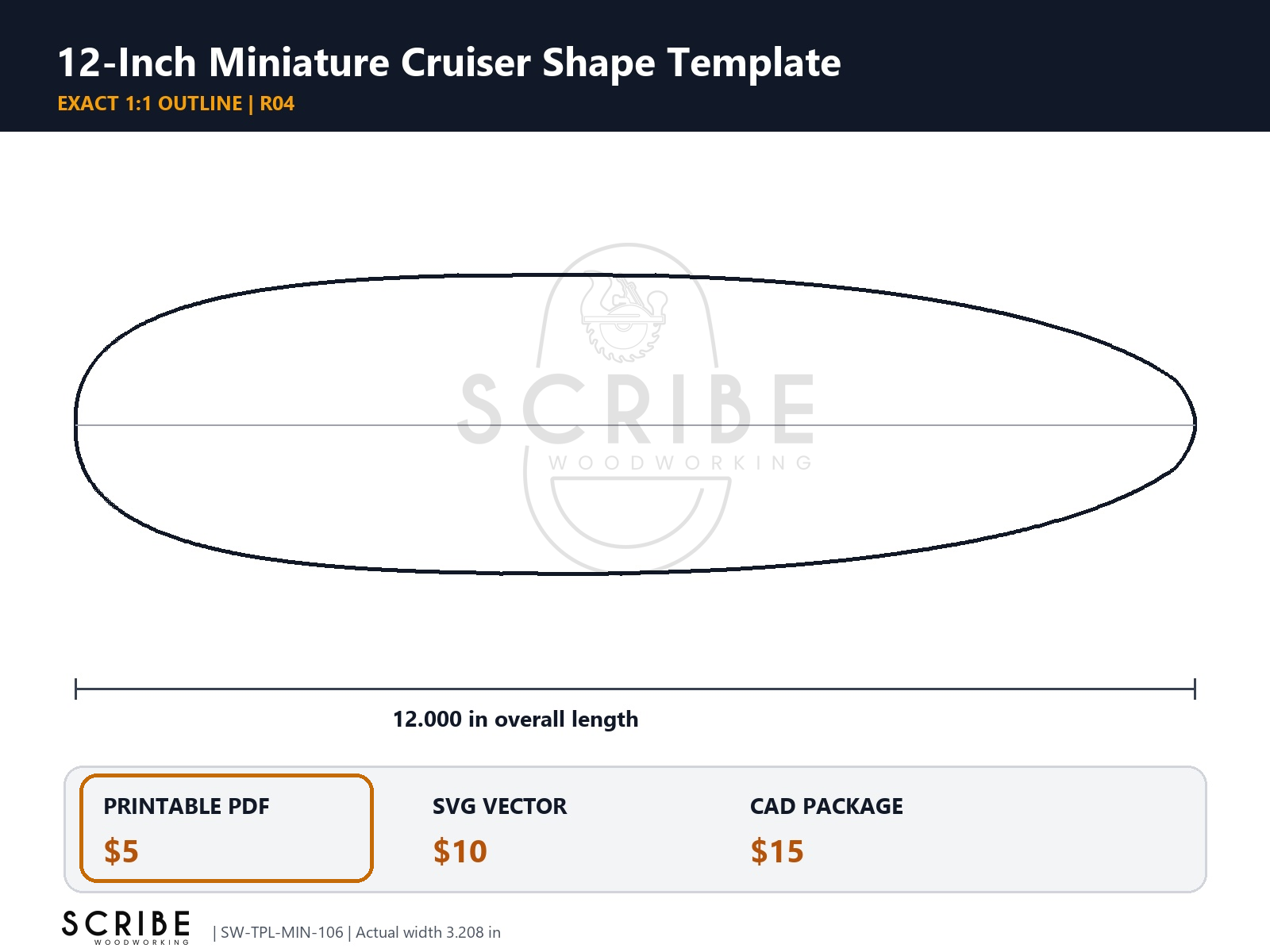Click the $15 price under CAD Package
The width and height of the screenshot is (1270, 952).
[778, 851]
